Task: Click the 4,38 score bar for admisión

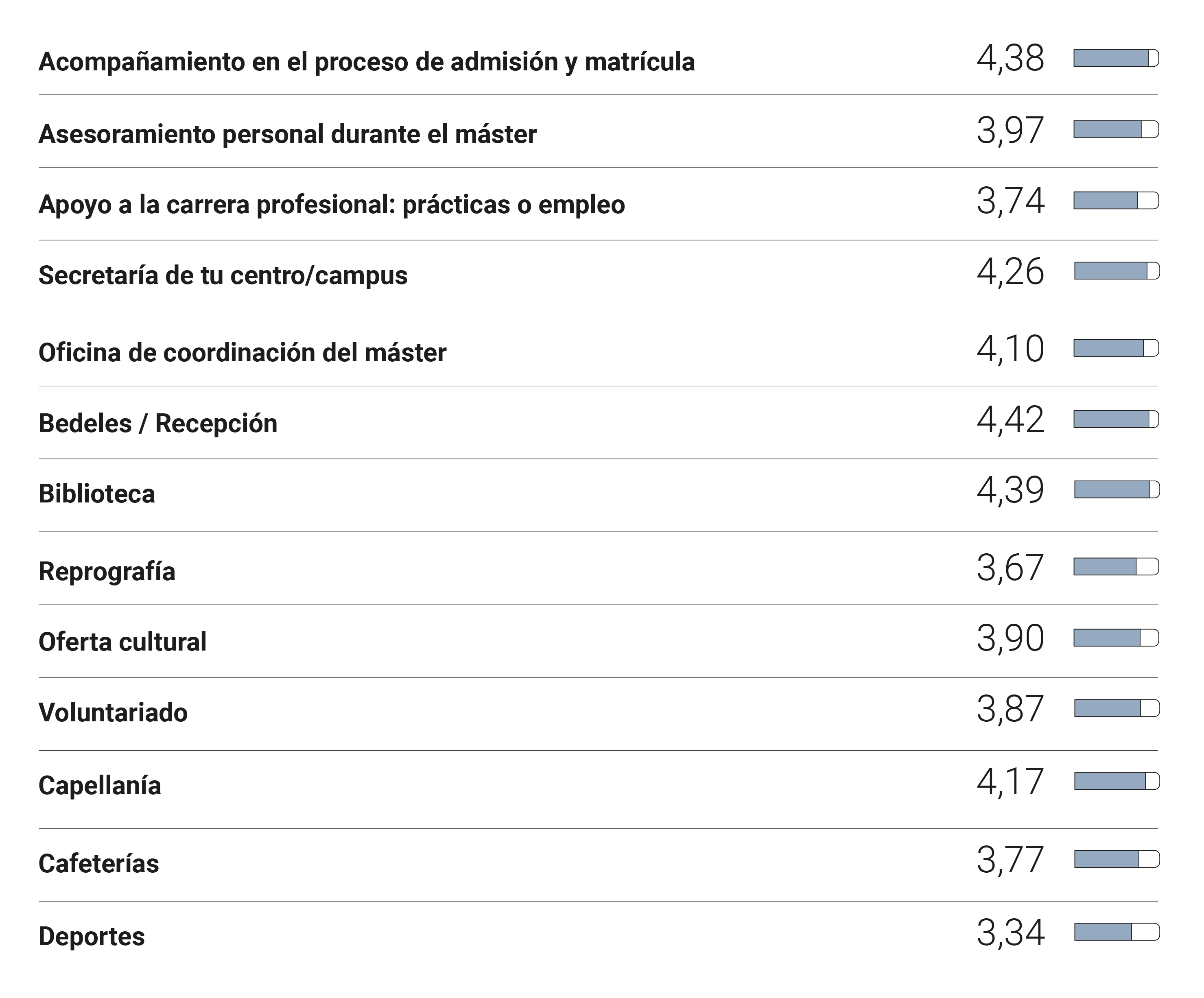Action: [x=1116, y=59]
